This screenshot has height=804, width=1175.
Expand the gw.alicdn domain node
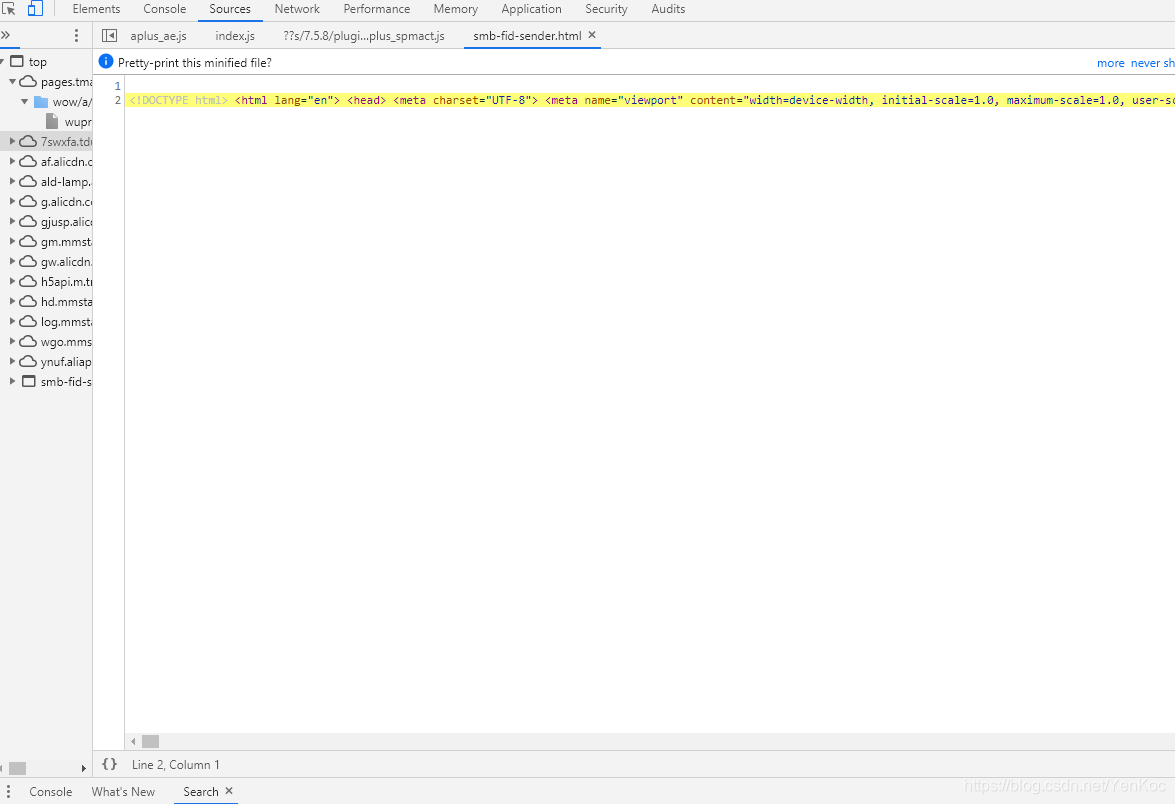[12, 262]
